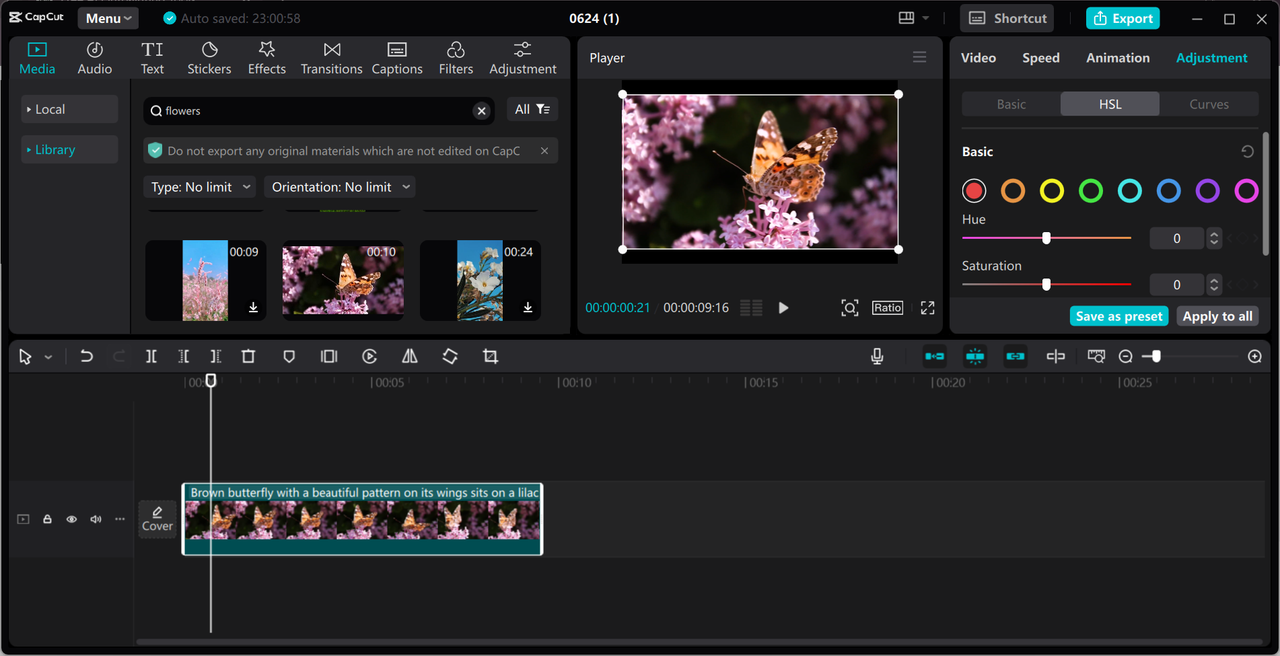The image size is (1280, 656).
Task: Play the video preview
Action: [783, 308]
